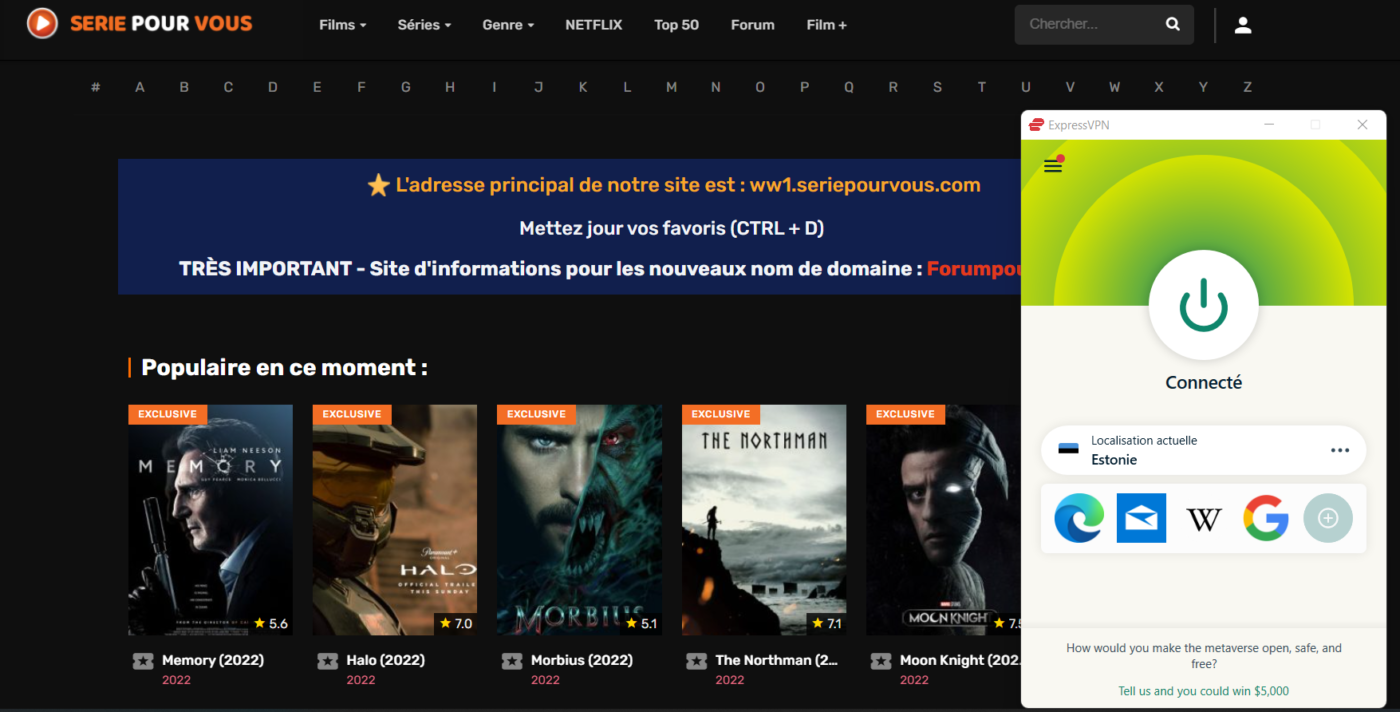This screenshot has height=712, width=1400.
Task: Click the ExpressVPN logo in title bar
Action: click(1037, 125)
